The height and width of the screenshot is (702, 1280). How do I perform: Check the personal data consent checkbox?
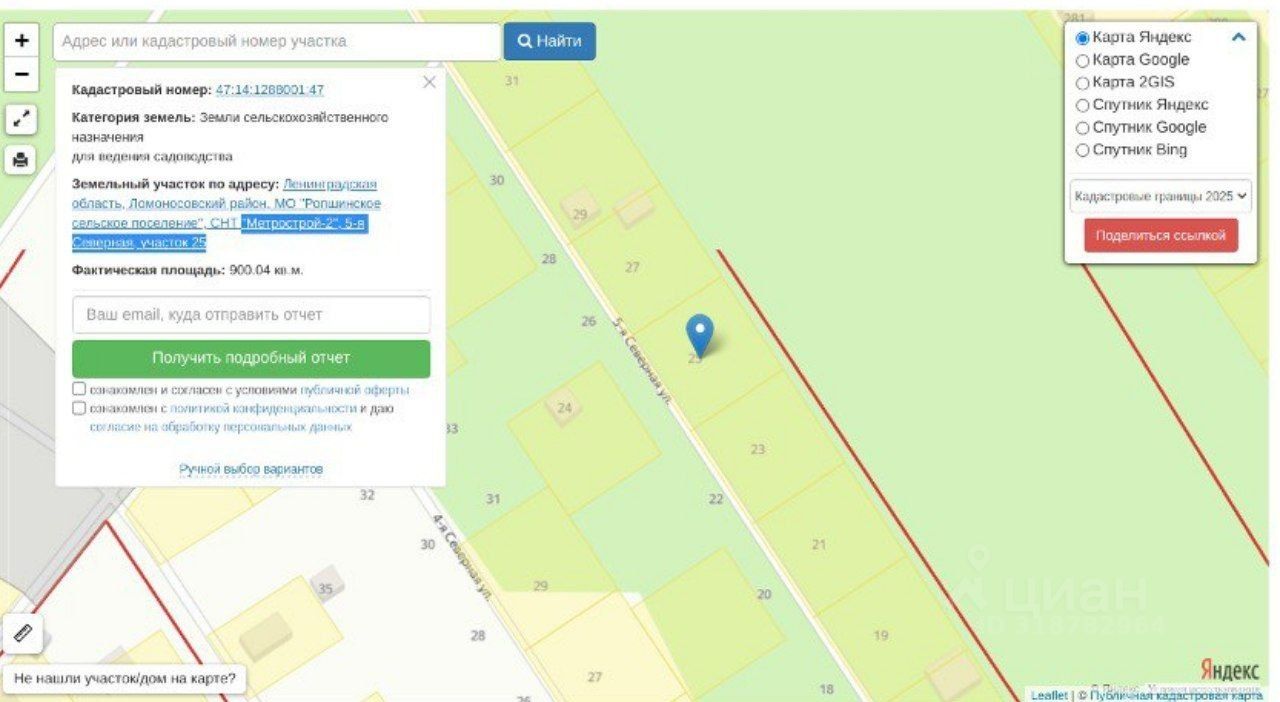tap(79, 408)
